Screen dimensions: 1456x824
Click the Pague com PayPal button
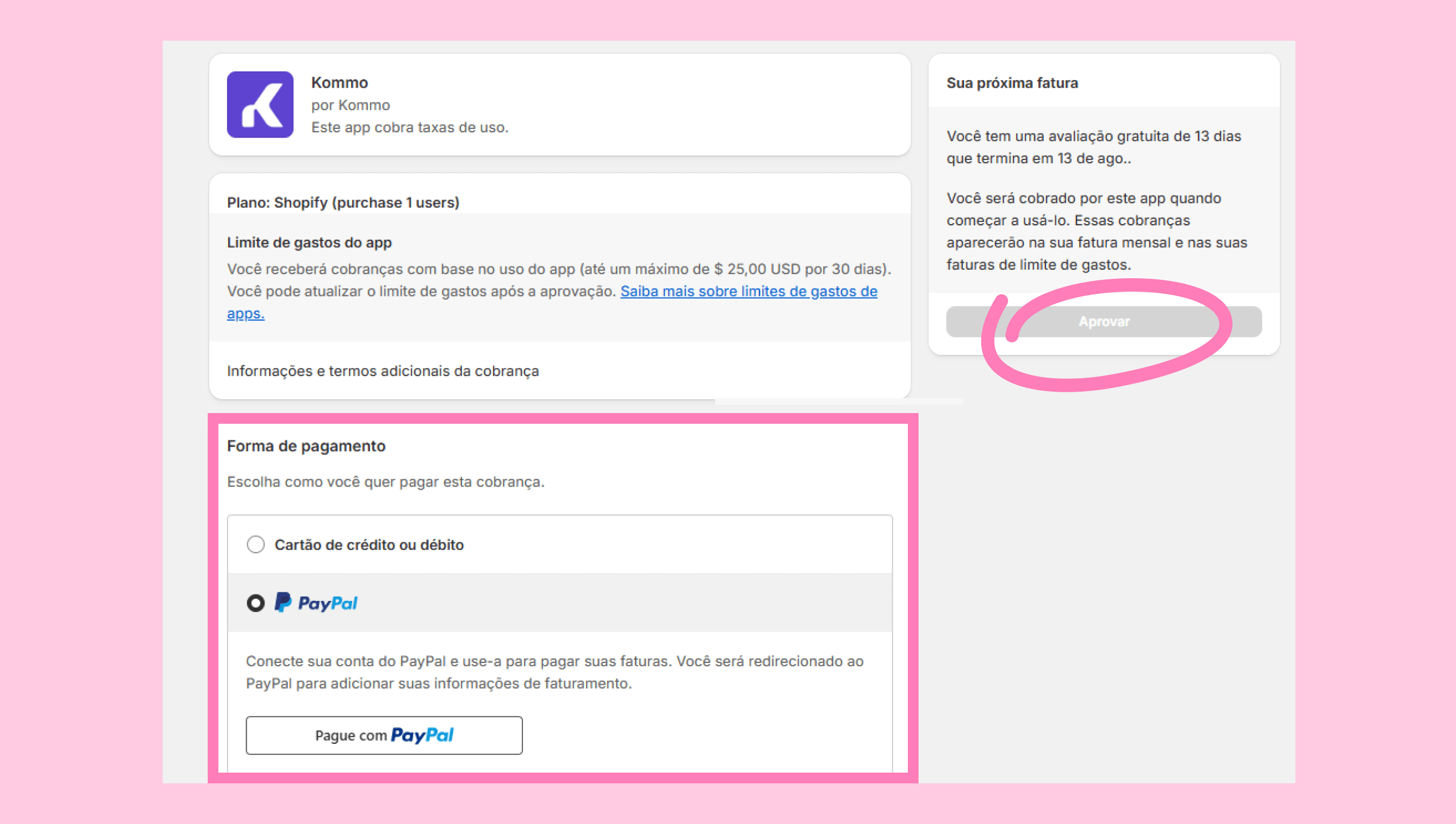pyautogui.click(x=384, y=735)
